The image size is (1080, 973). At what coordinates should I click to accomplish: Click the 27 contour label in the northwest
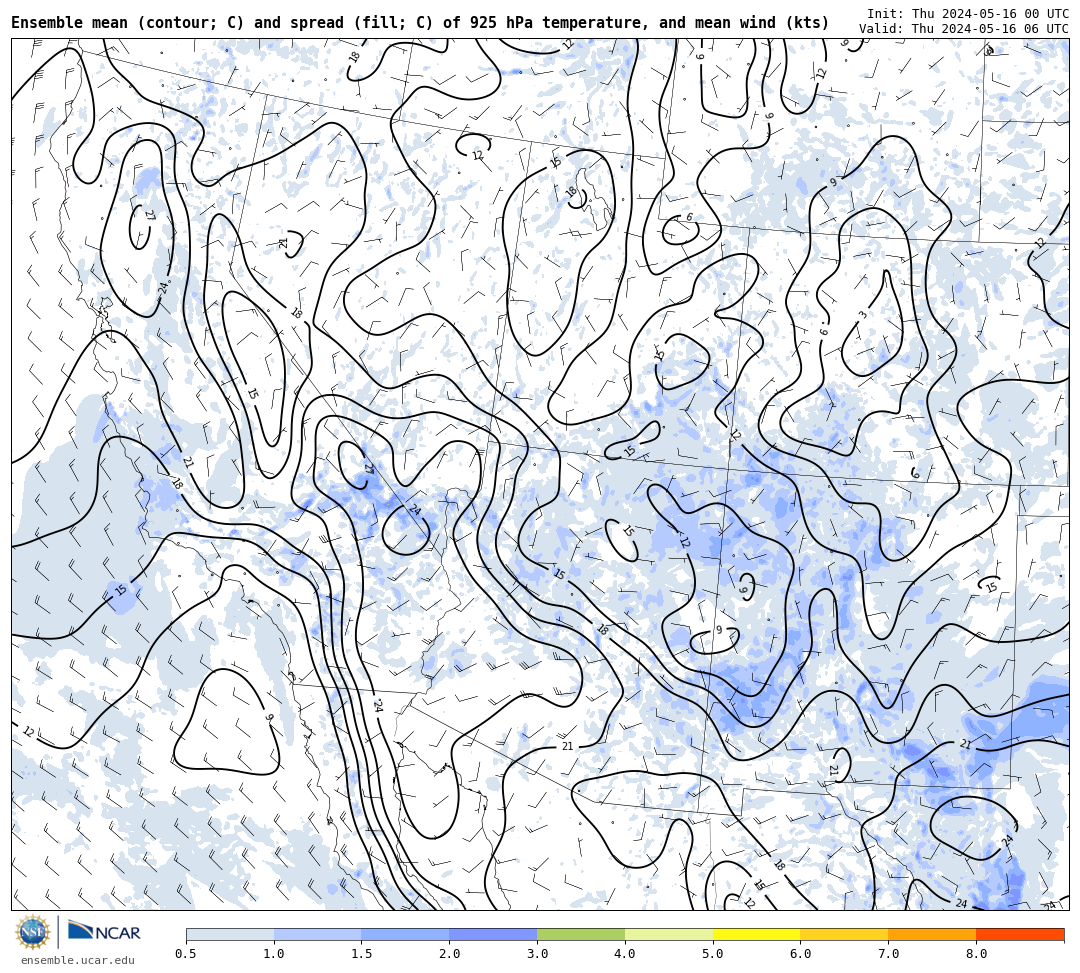pyautogui.click(x=149, y=216)
